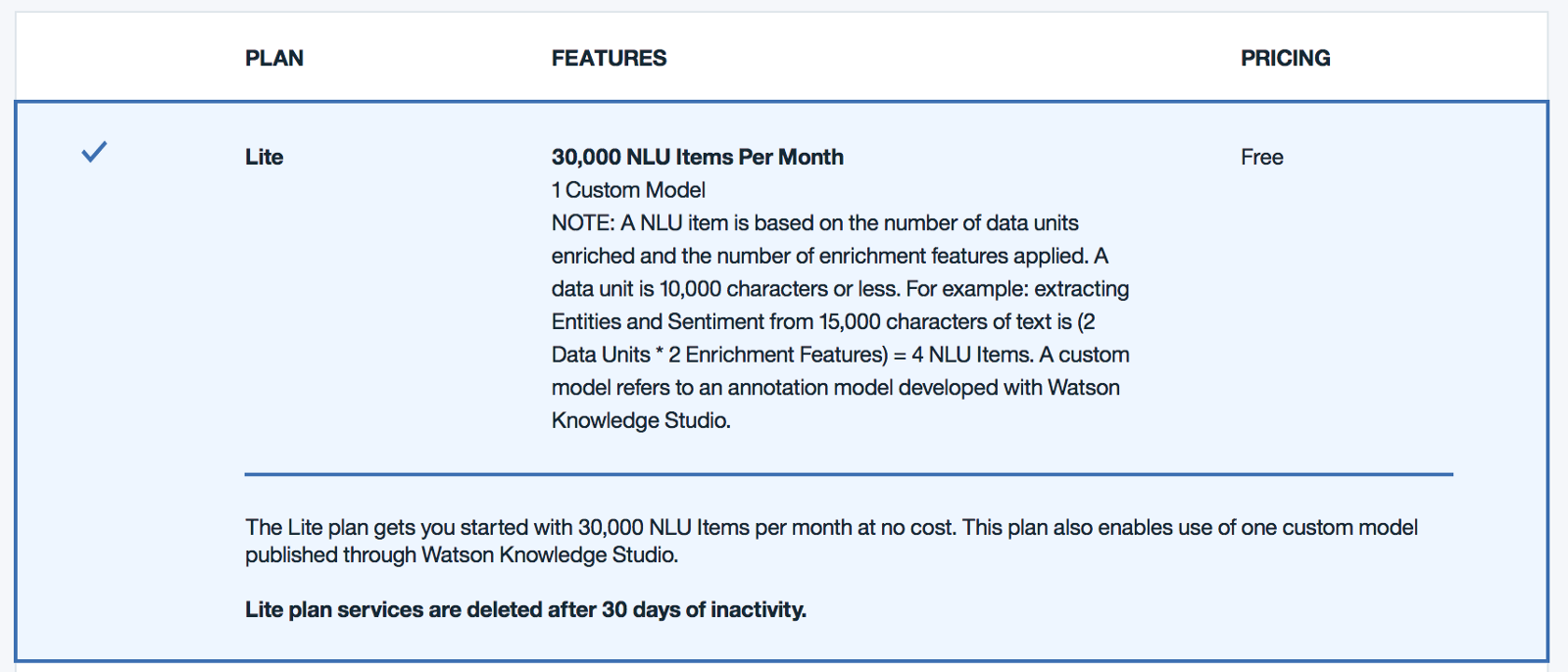Screen dimensions: 1568x672
Task: Click the "enriched and the number" text line
Action: pos(829,256)
